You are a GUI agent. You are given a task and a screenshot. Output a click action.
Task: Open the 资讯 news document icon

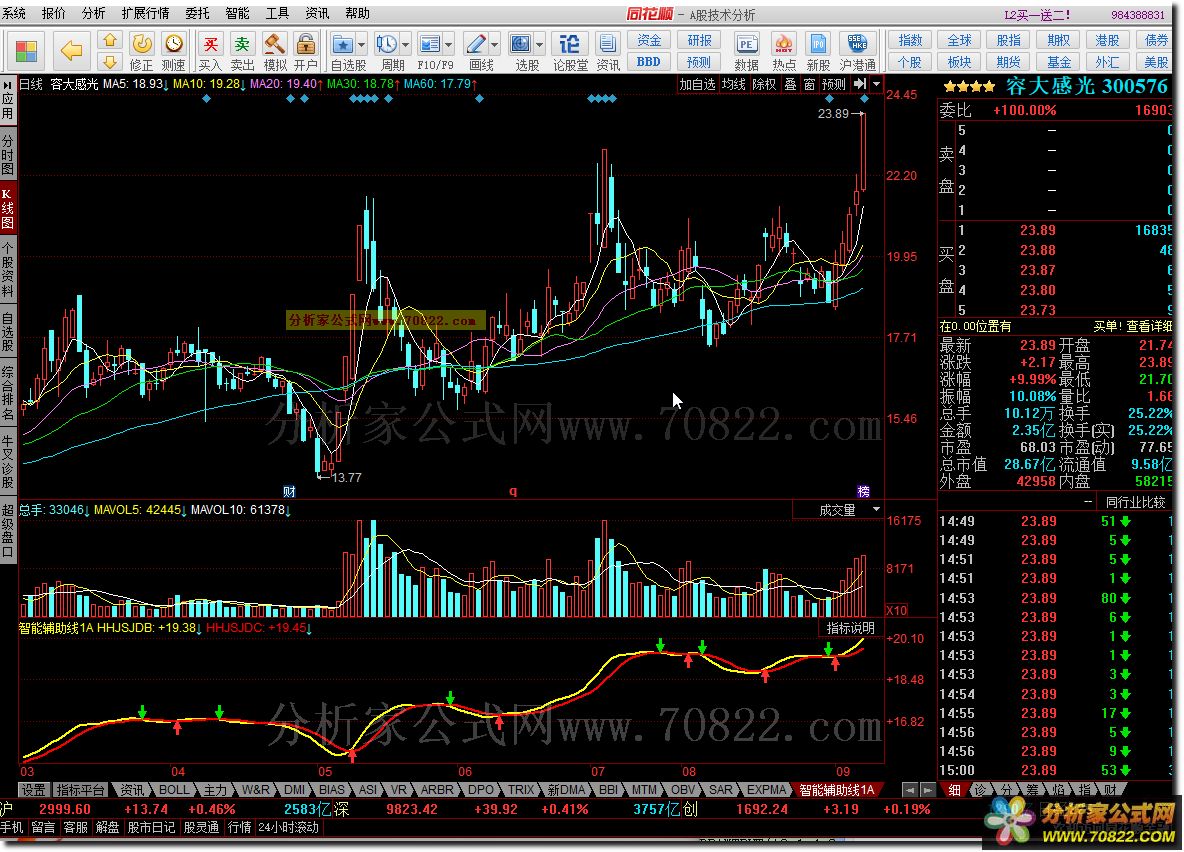click(607, 44)
